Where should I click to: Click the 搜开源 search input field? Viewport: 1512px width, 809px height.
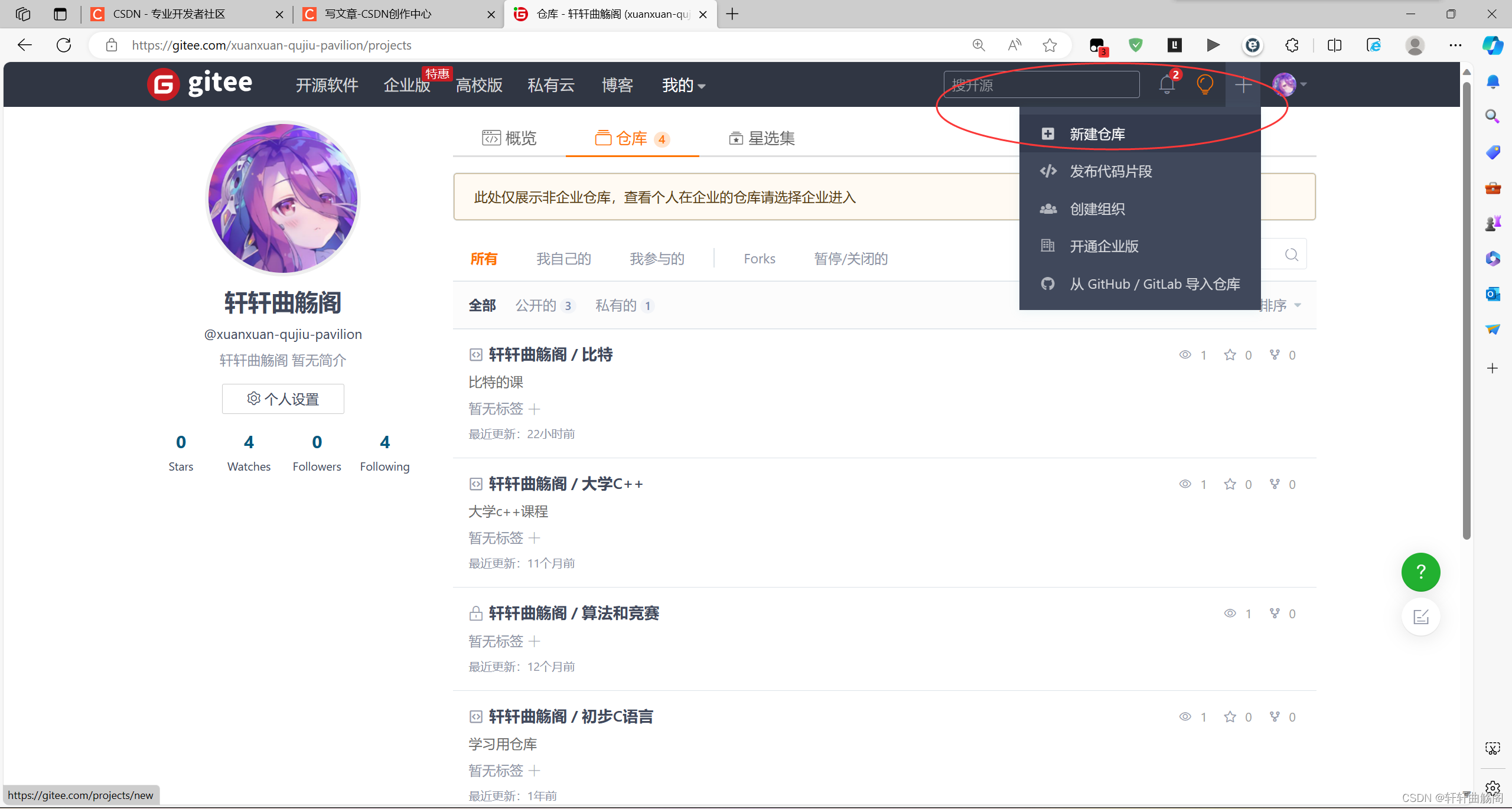pos(1041,85)
